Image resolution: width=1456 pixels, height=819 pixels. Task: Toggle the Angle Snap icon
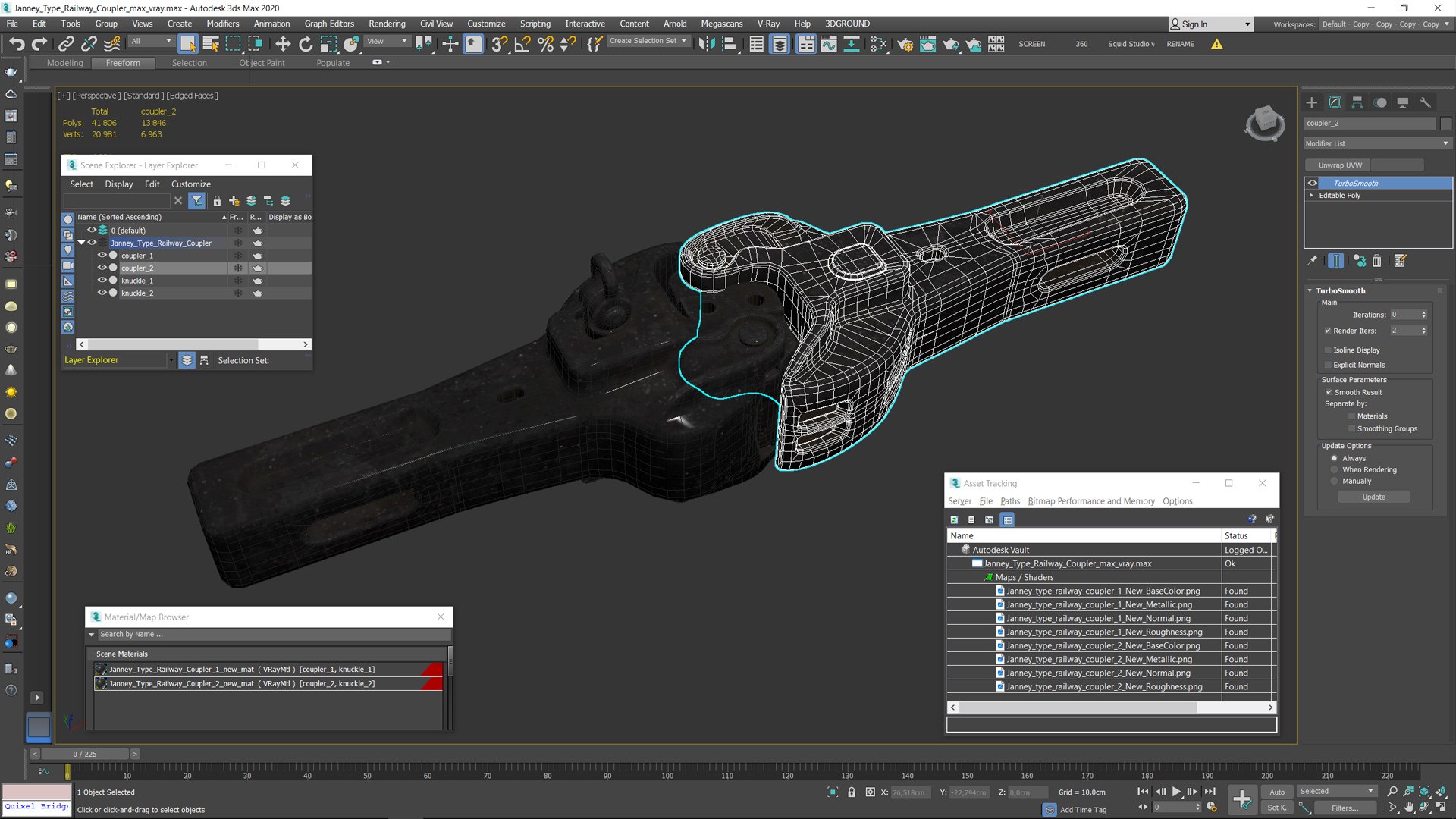pyautogui.click(x=522, y=44)
